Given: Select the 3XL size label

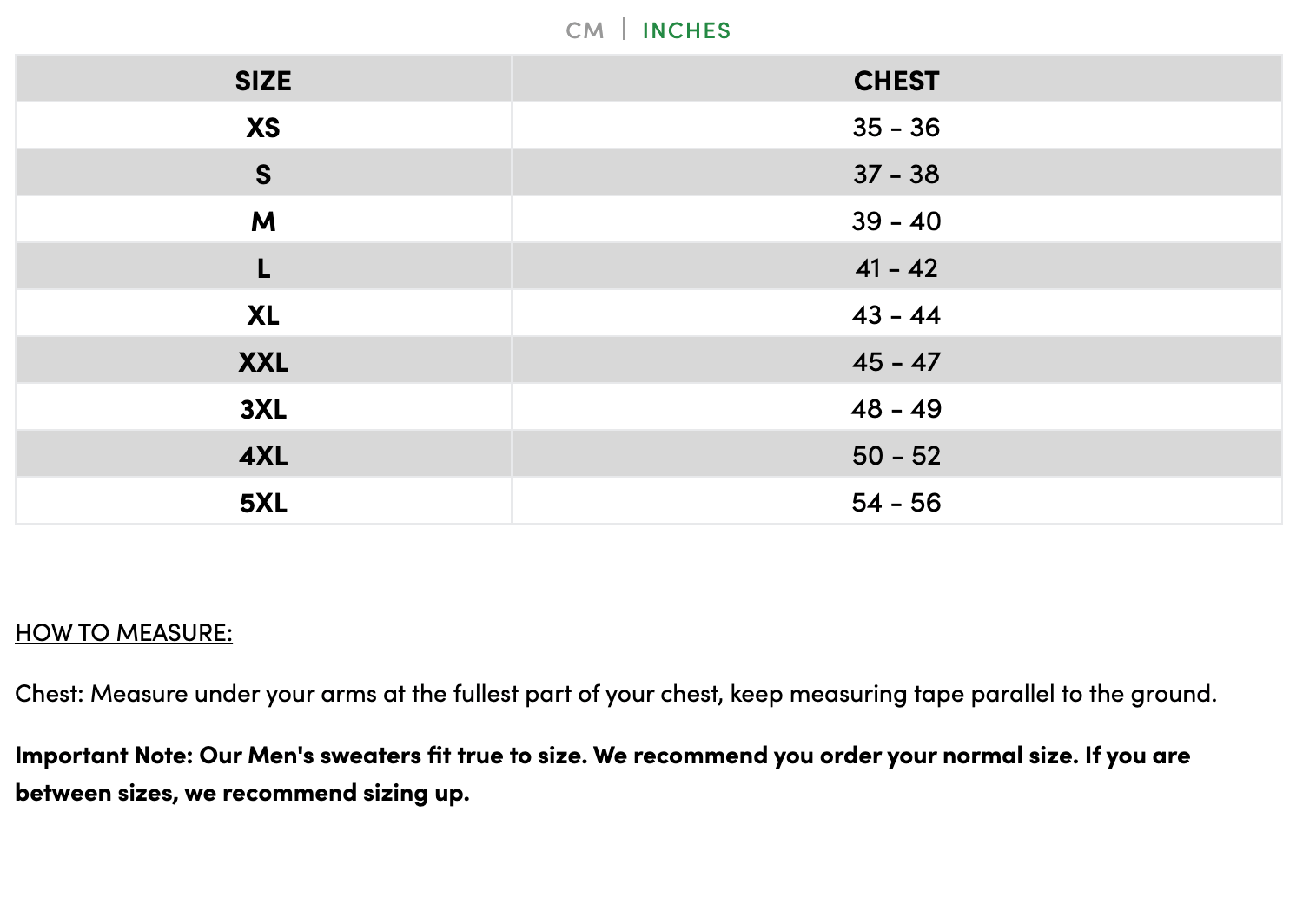Looking at the screenshot, I should tap(263, 409).
